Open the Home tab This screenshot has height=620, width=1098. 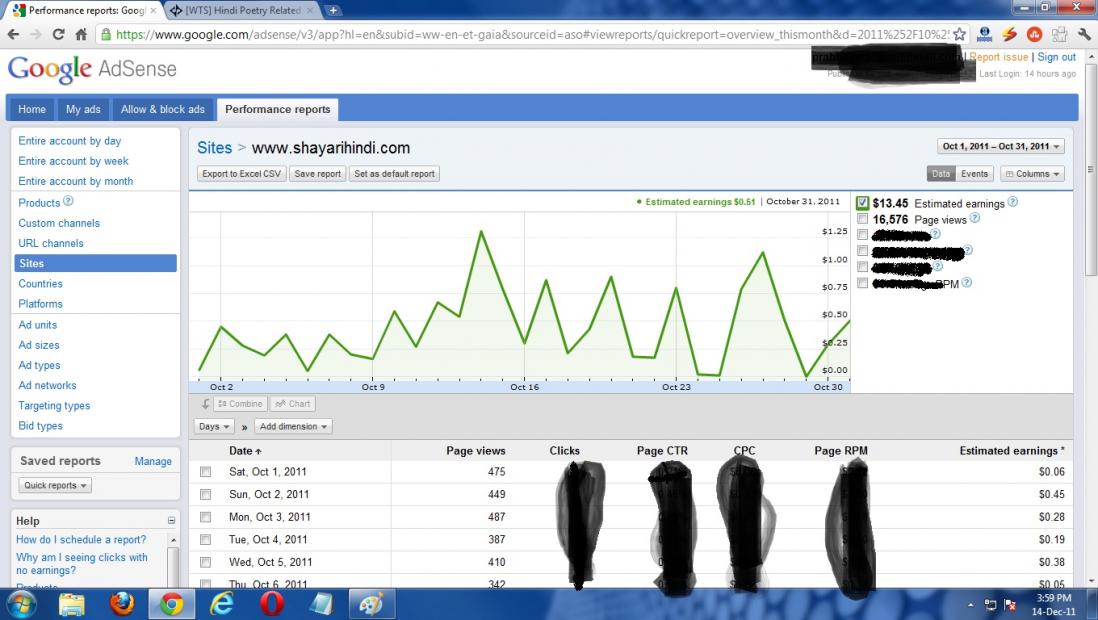[32, 109]
